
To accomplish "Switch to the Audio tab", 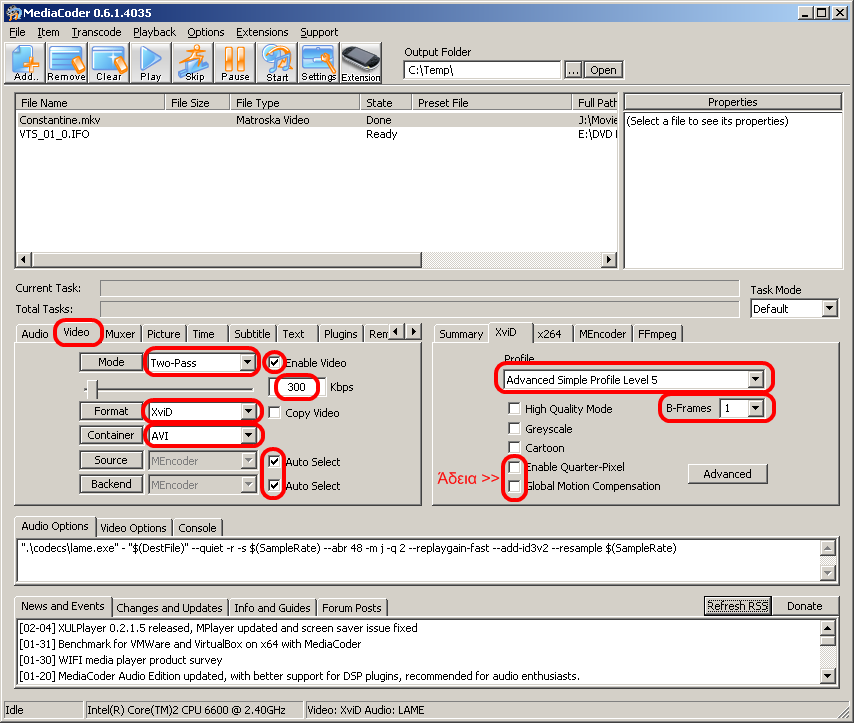I will (35, 334).
